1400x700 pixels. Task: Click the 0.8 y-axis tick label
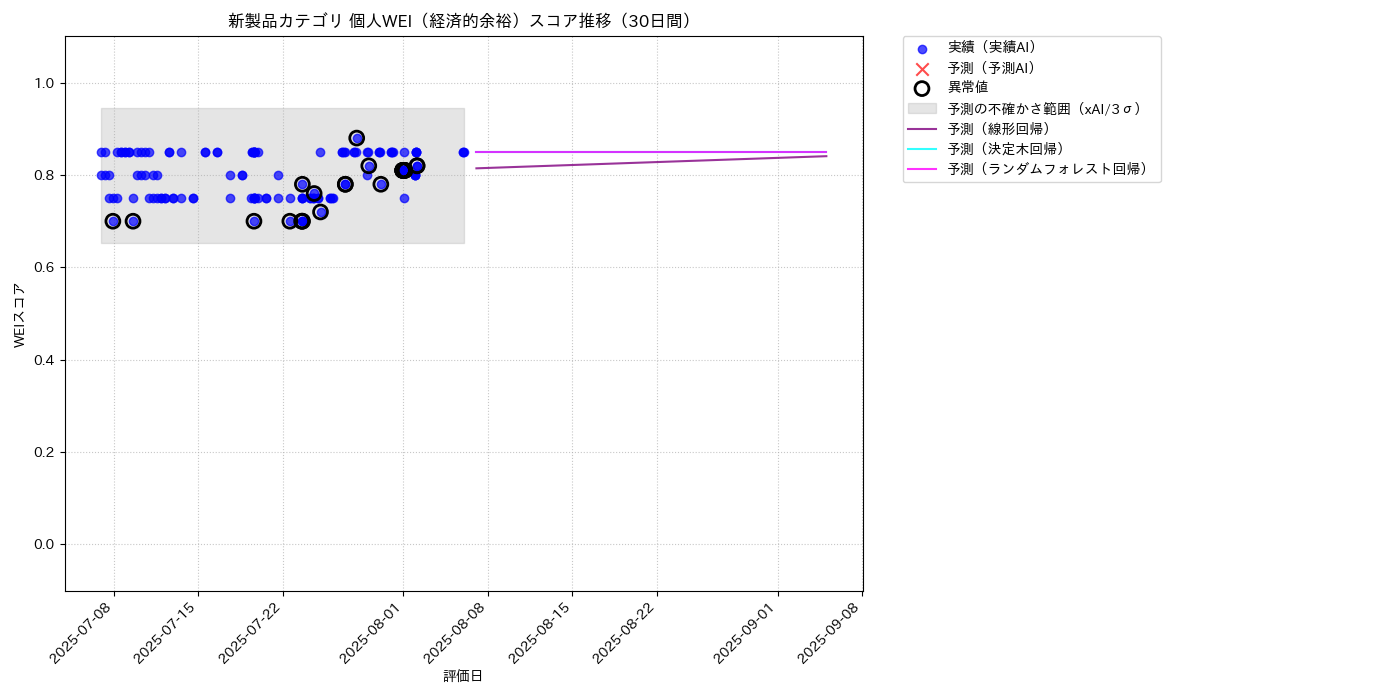(45, 175)
